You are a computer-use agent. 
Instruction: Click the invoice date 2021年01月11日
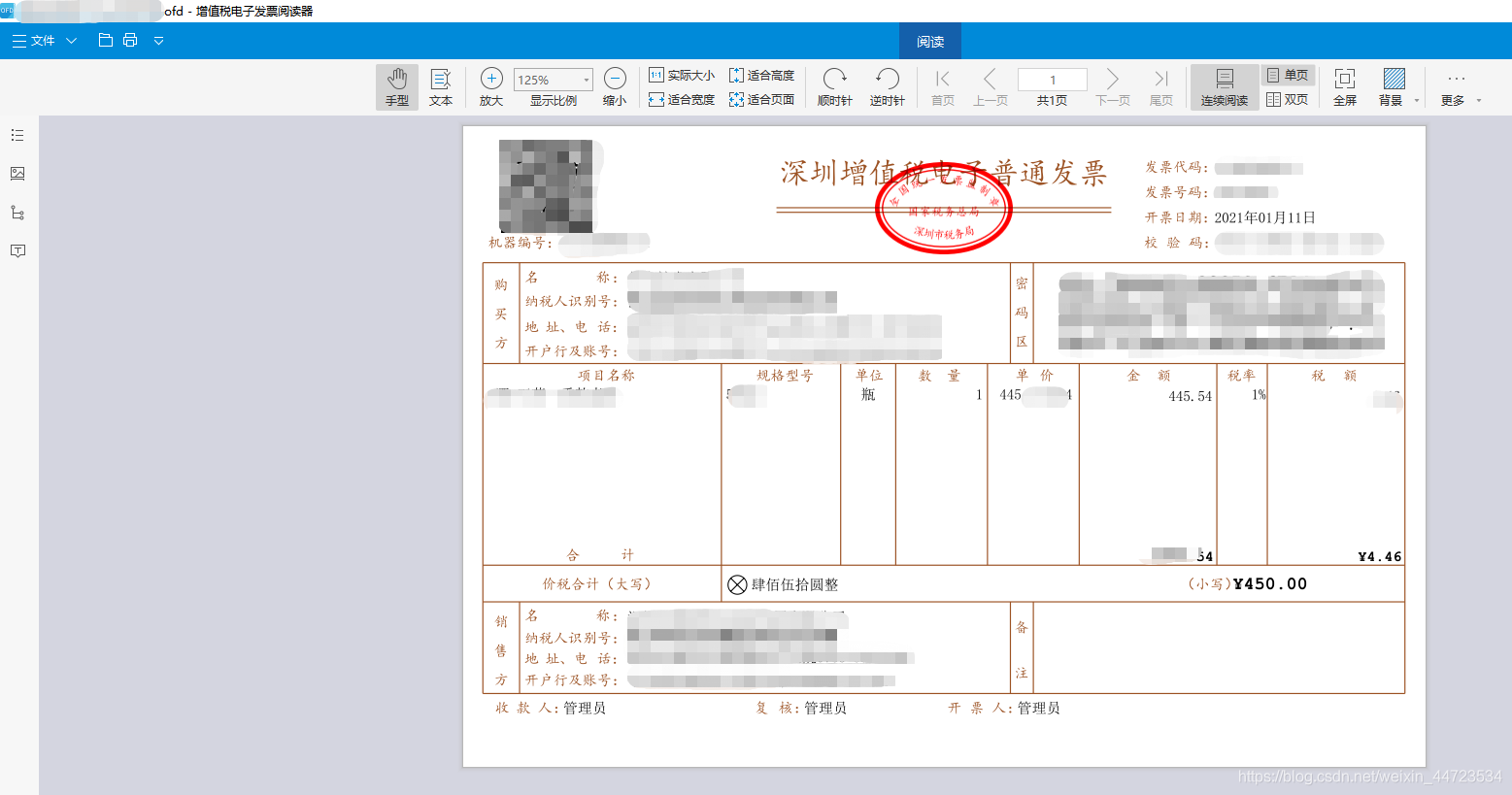1264,217
